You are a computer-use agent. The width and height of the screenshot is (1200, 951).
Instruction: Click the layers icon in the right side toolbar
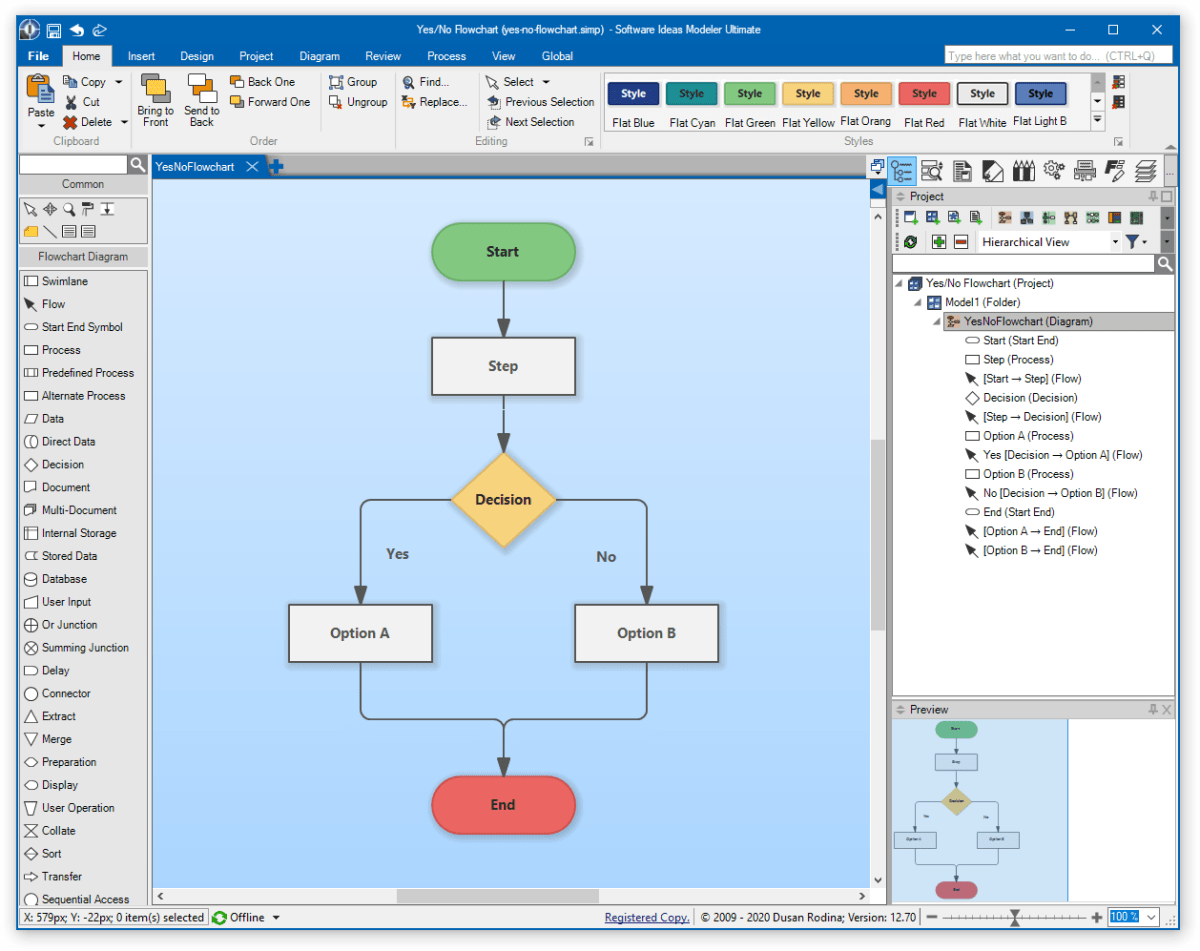coord(1144,171)
